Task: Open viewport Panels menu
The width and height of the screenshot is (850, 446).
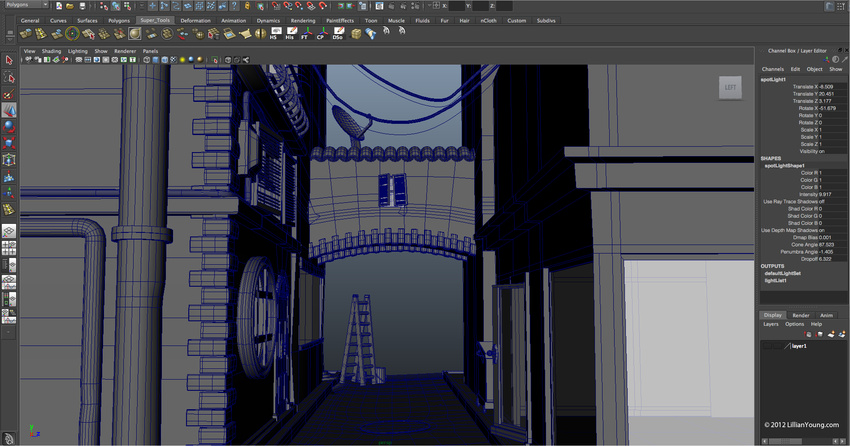Action: 150,51
